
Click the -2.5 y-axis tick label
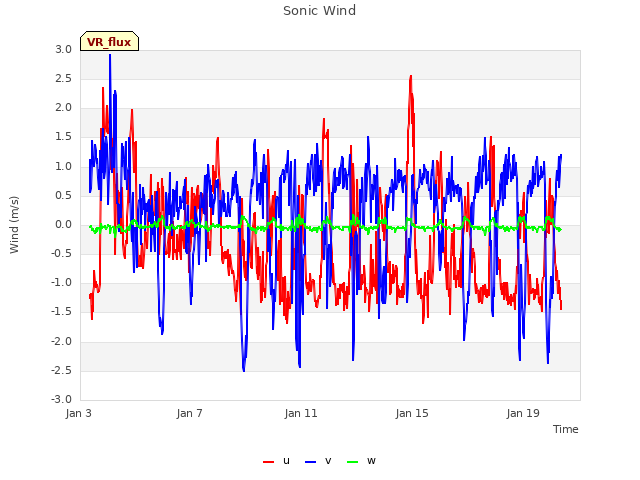click(x=61, y=371)
